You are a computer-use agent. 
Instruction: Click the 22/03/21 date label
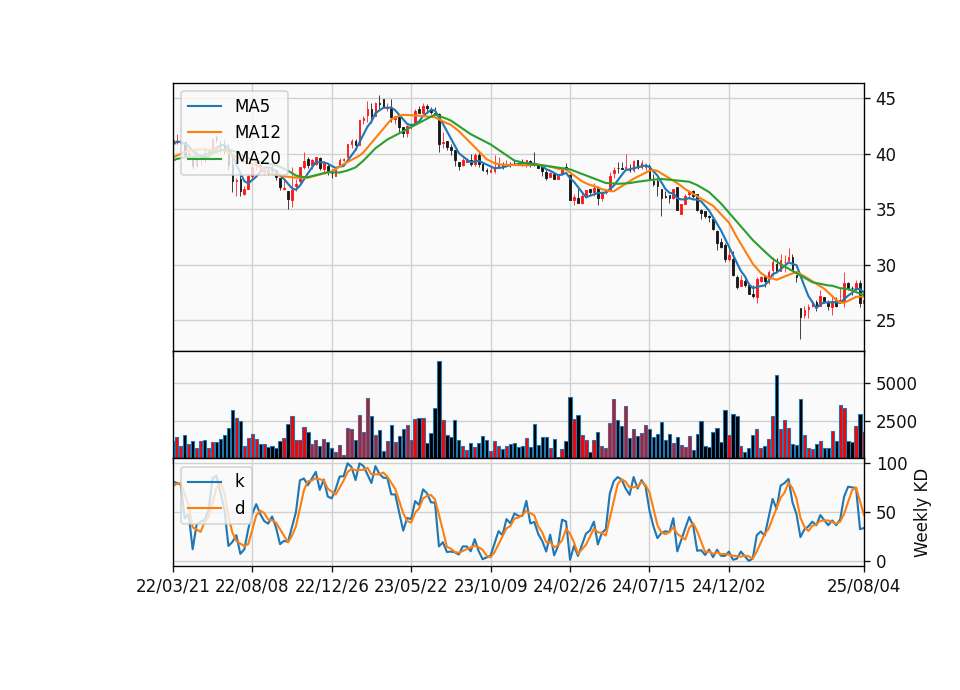[x=173, y=586]
